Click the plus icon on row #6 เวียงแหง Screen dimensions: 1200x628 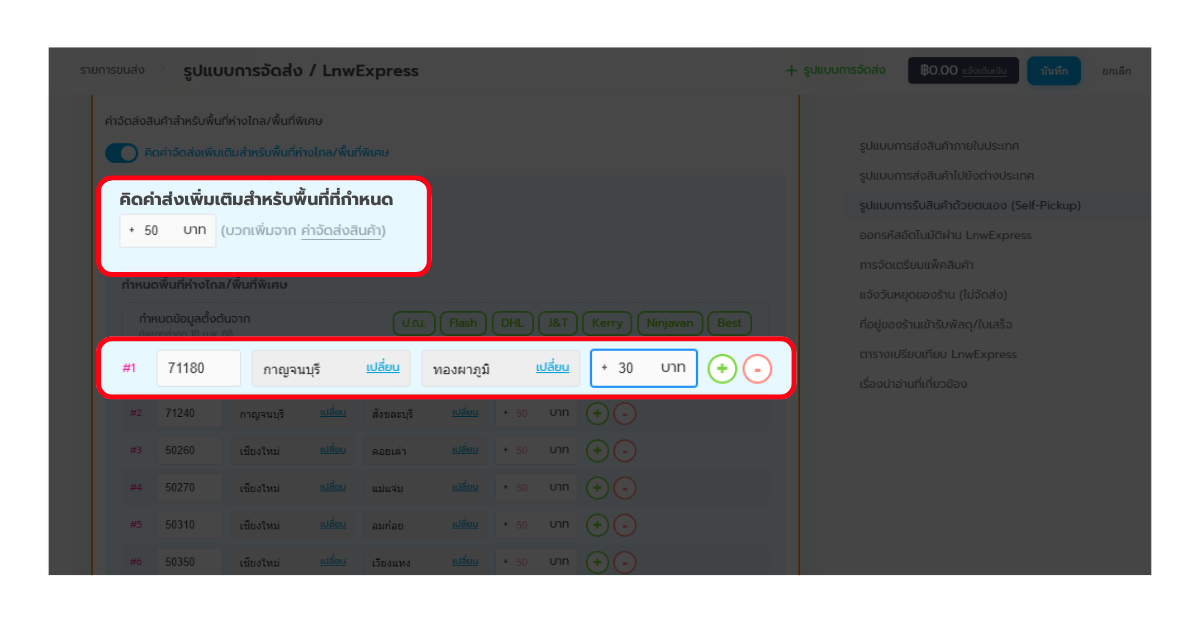pos(597,562)
